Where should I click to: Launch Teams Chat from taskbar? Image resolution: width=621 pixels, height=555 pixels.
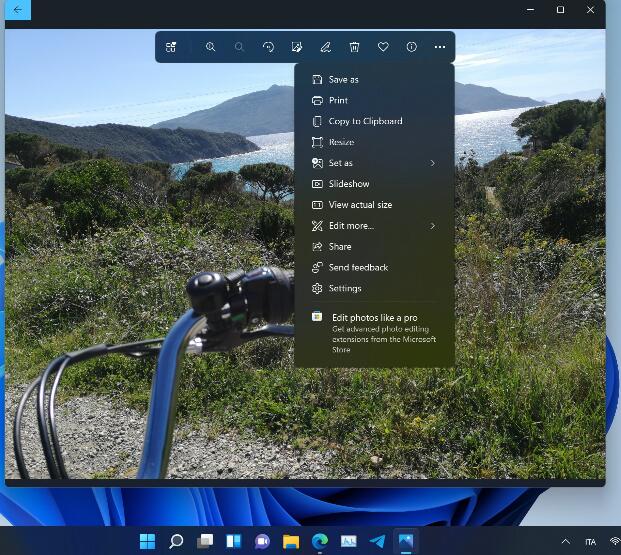tap(262, 542)
